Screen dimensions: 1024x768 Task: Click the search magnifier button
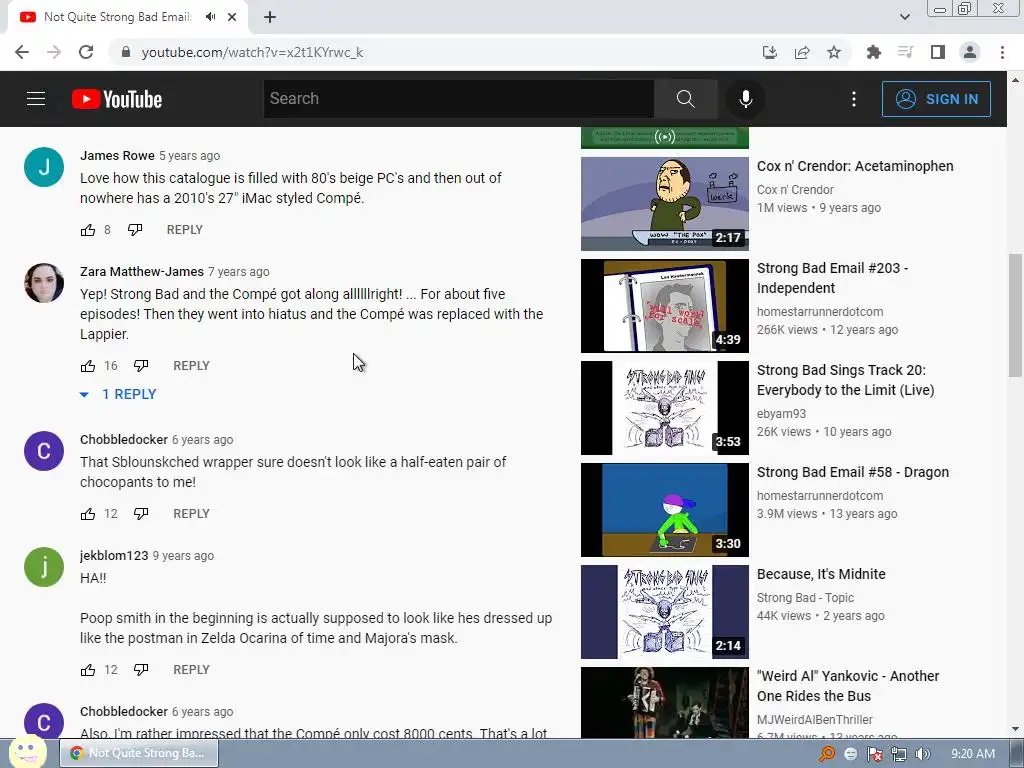pos(685,99)
